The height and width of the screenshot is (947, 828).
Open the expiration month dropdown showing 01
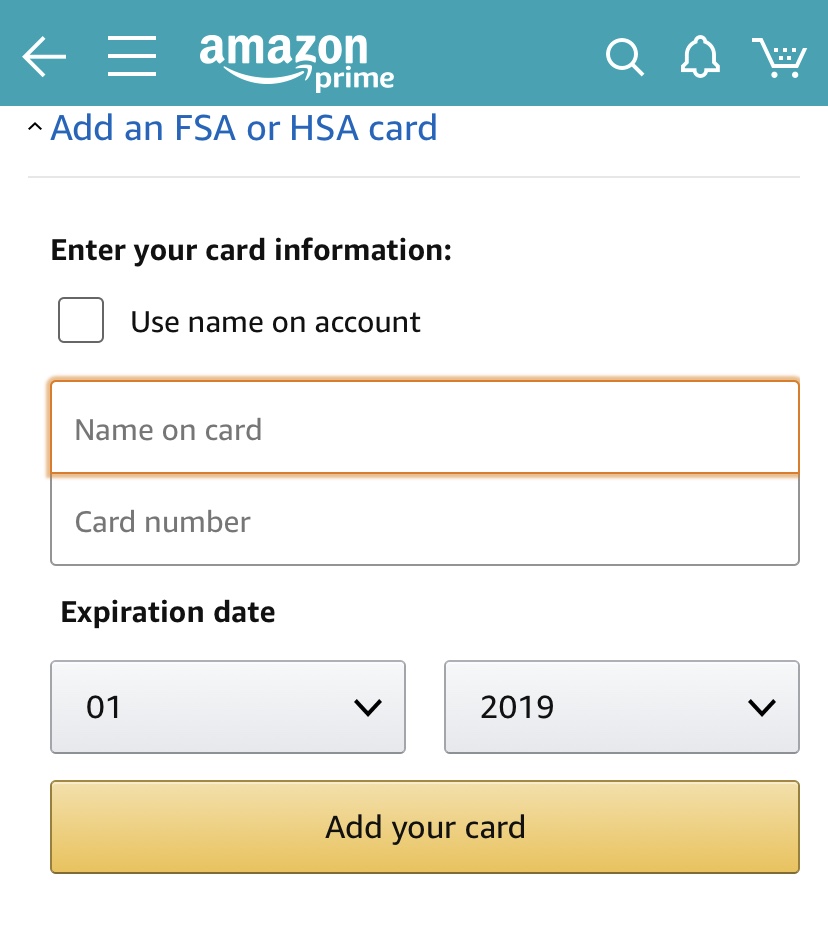pos(228,707)
